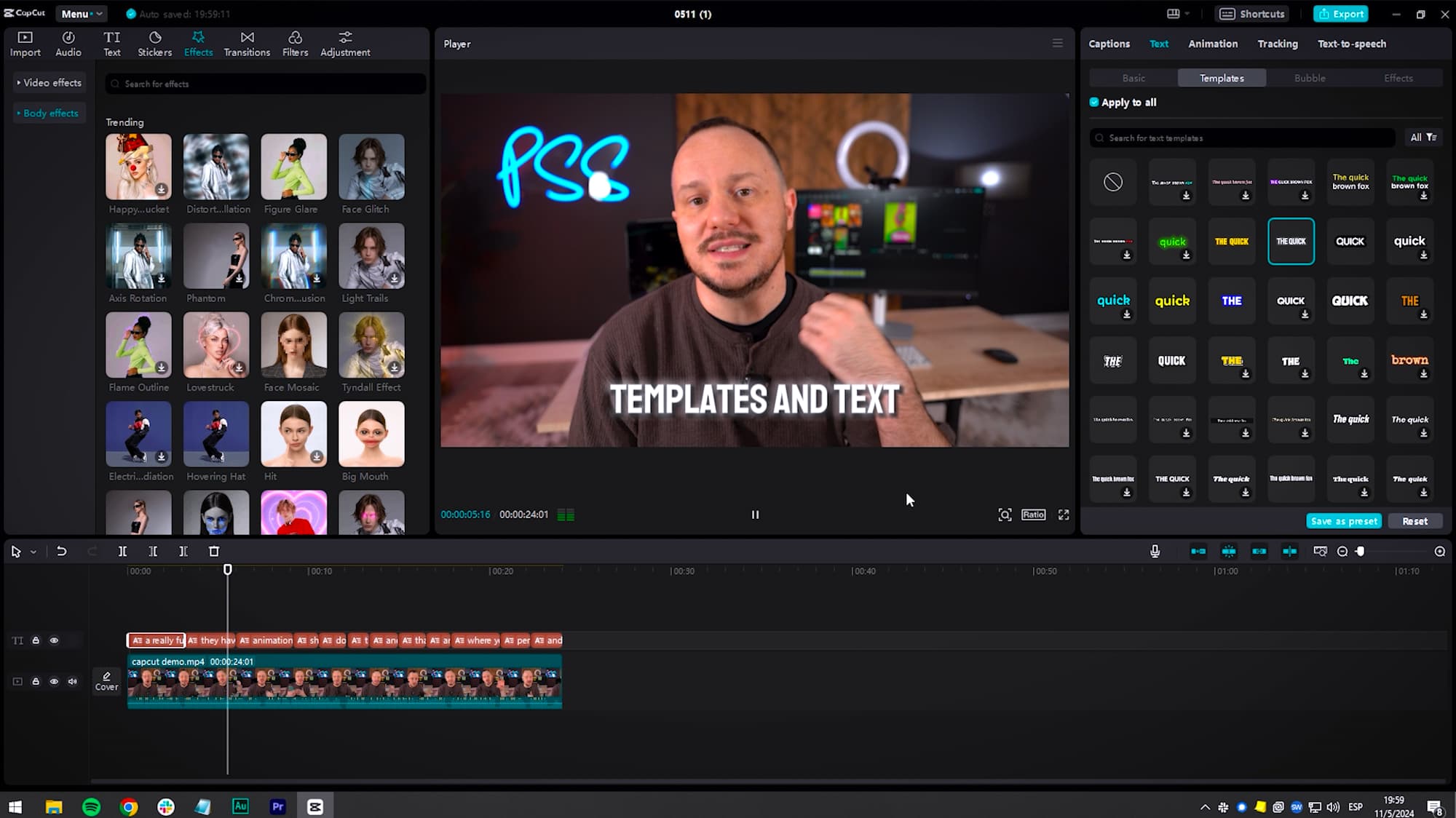Open the layout dropdown in title bar
Image resolution: width=1456 pixels, height=818 pixels.
pos(1179,14)
